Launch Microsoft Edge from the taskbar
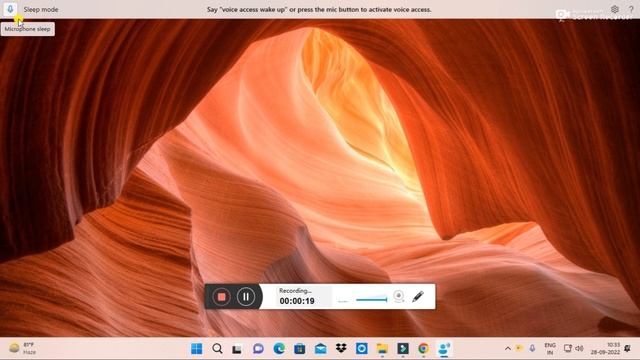Image resolution: width=640 pixels, height=360 pixels. coord(279,349)
